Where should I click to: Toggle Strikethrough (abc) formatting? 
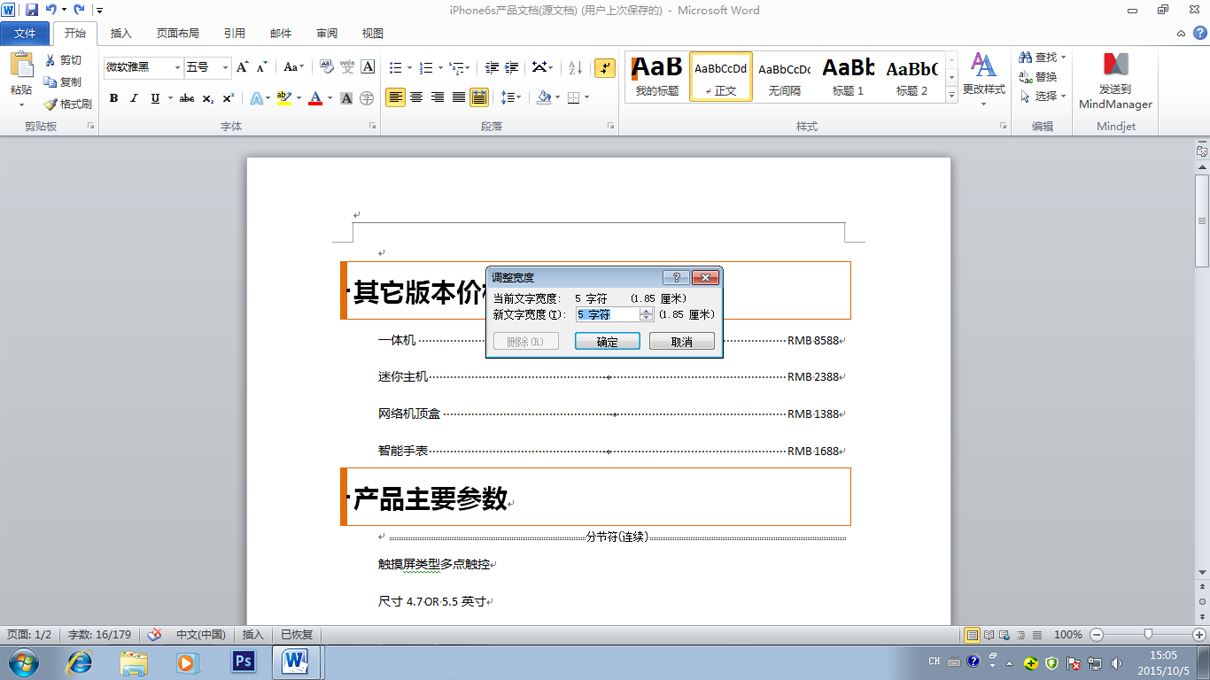(187, 98)
